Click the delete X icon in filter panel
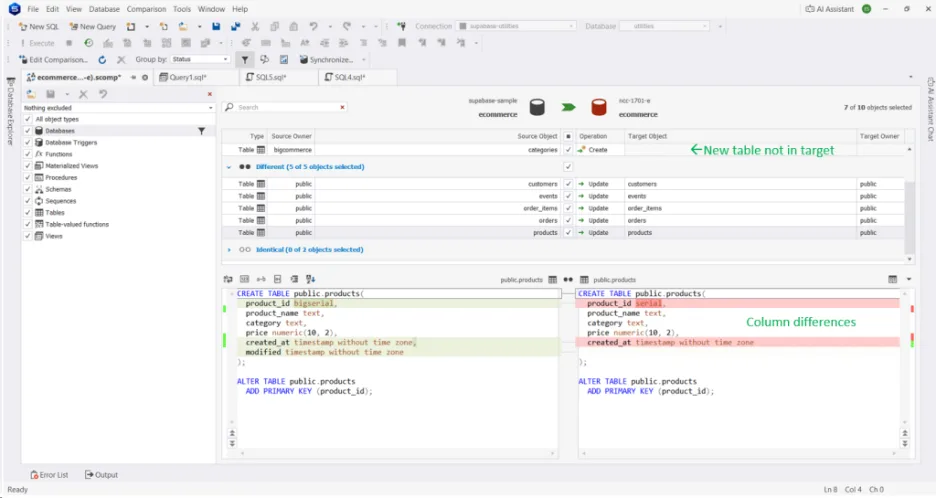 click(x=83, y=94)
